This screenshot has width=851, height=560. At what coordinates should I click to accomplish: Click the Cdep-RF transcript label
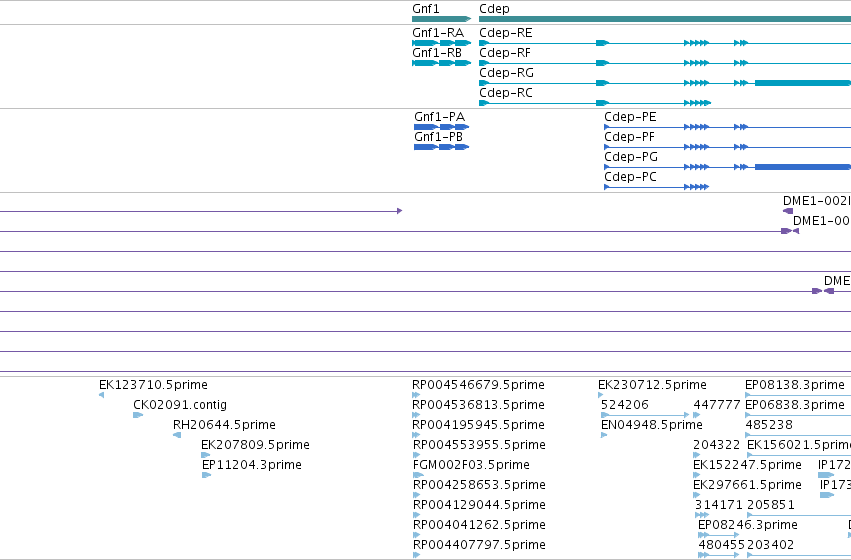[505, 53]
